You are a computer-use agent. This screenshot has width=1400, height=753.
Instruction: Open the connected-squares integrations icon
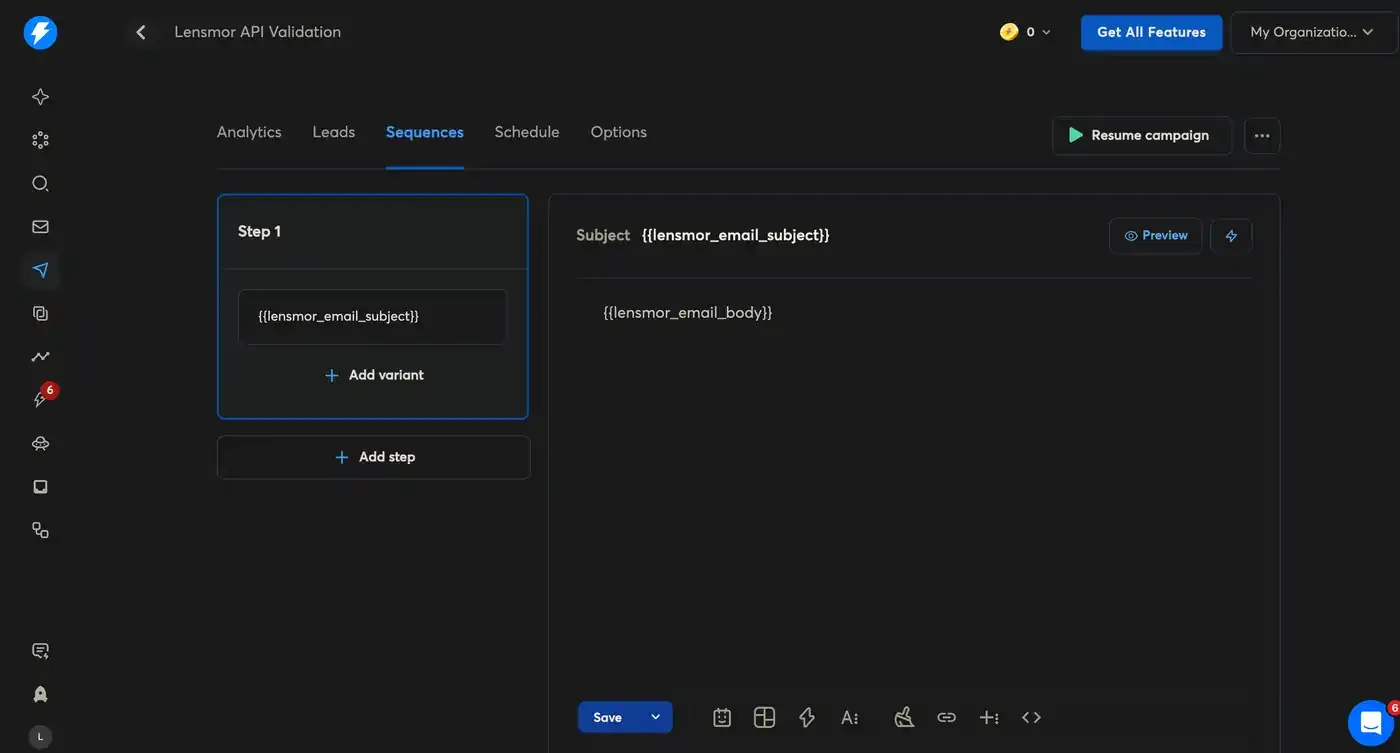[40, 530]
